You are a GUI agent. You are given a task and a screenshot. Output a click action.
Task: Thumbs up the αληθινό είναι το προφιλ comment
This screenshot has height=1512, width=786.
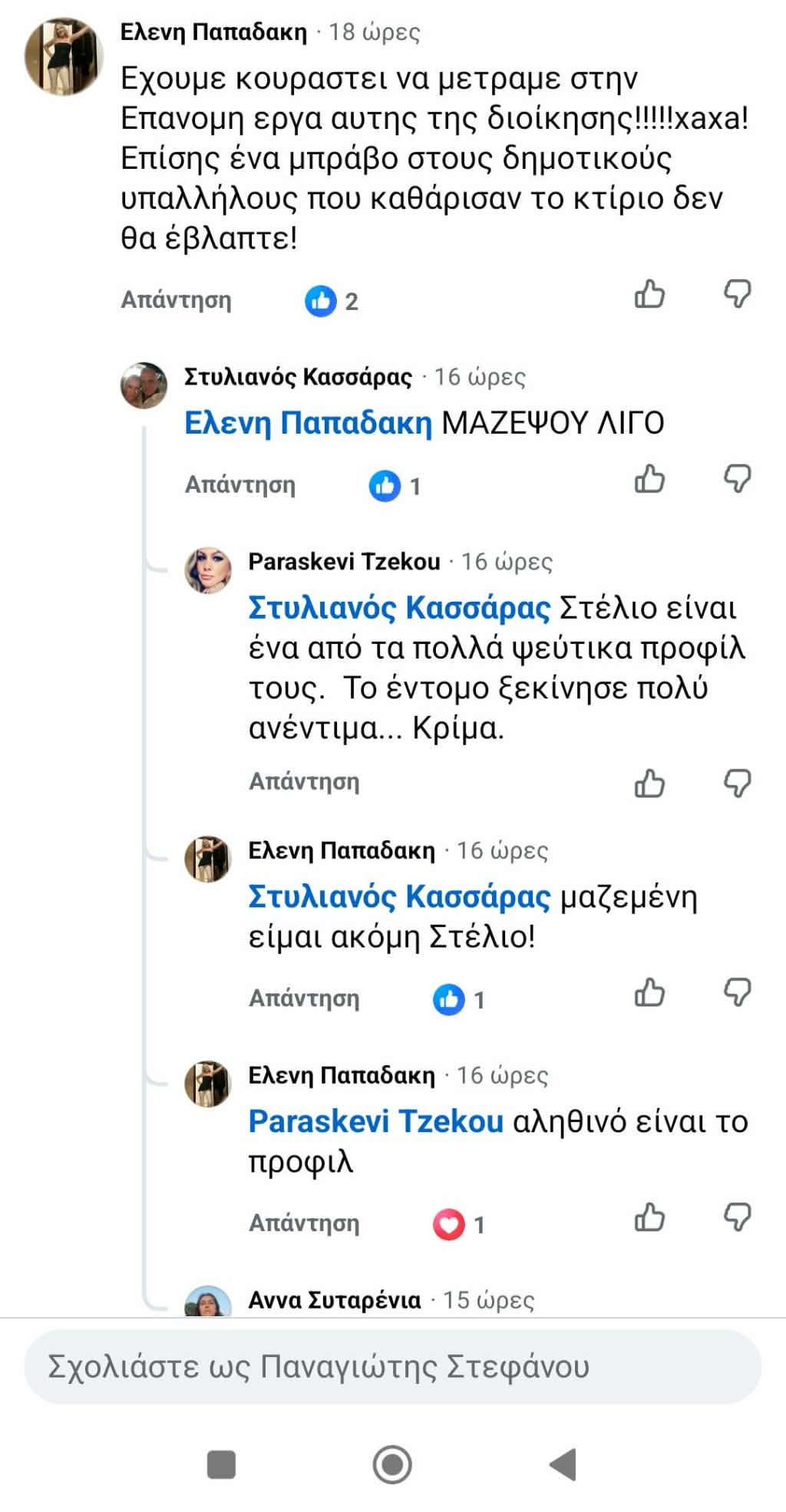point(649,1218)
